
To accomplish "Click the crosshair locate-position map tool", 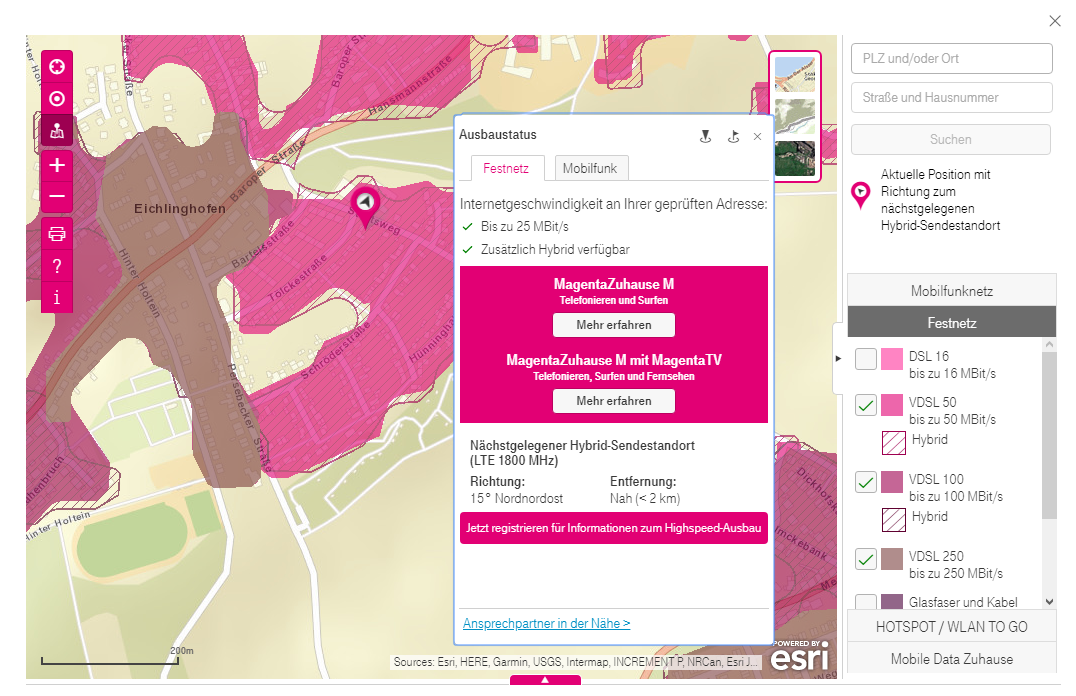I will pyautogui.click(x=57, y=67).
